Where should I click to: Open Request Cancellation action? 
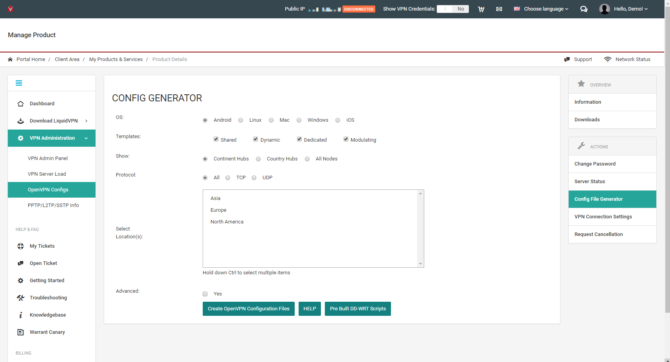click(x=612, y=234)
